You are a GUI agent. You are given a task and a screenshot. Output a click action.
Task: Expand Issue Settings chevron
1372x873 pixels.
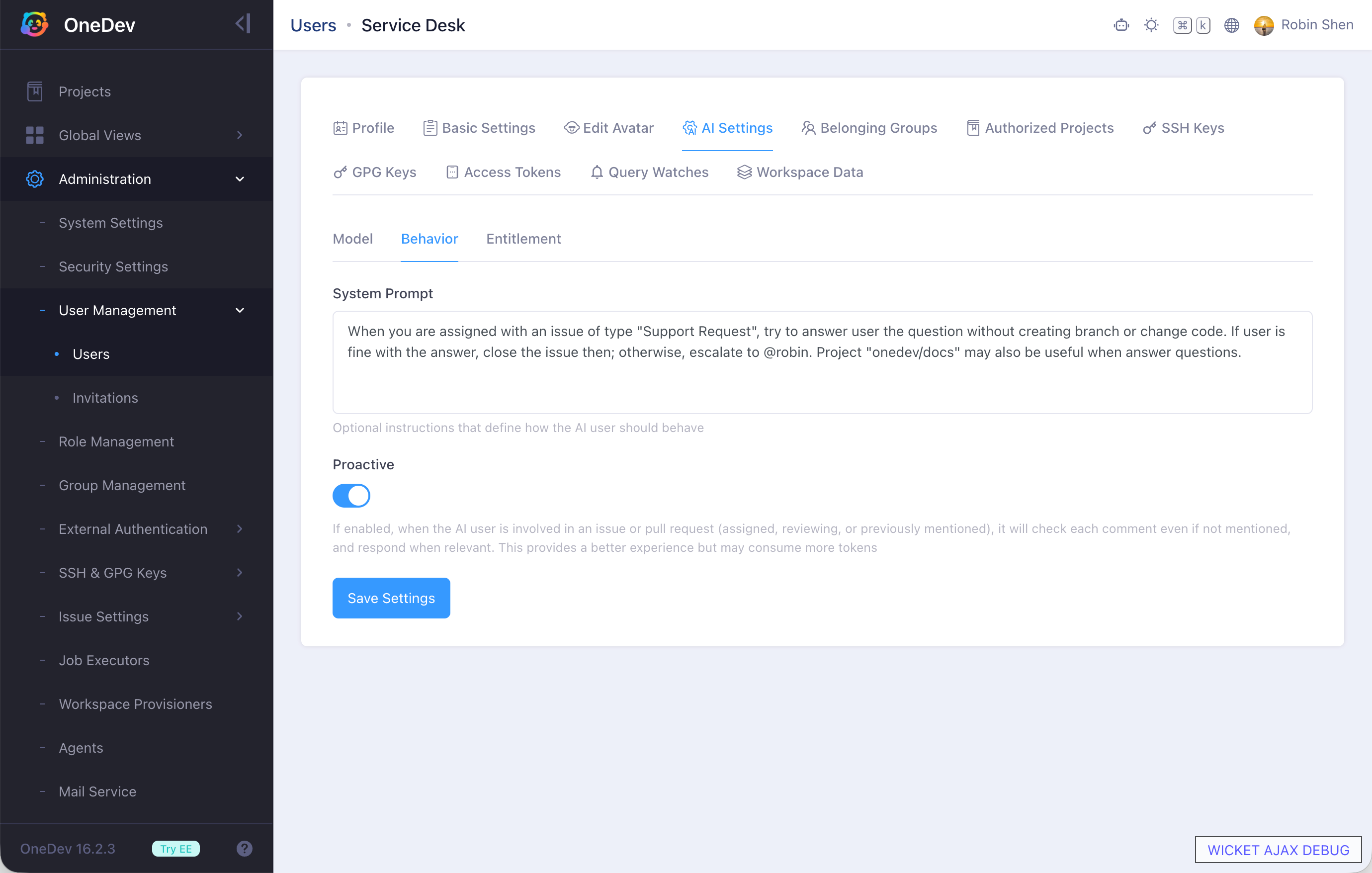(240, 616)
